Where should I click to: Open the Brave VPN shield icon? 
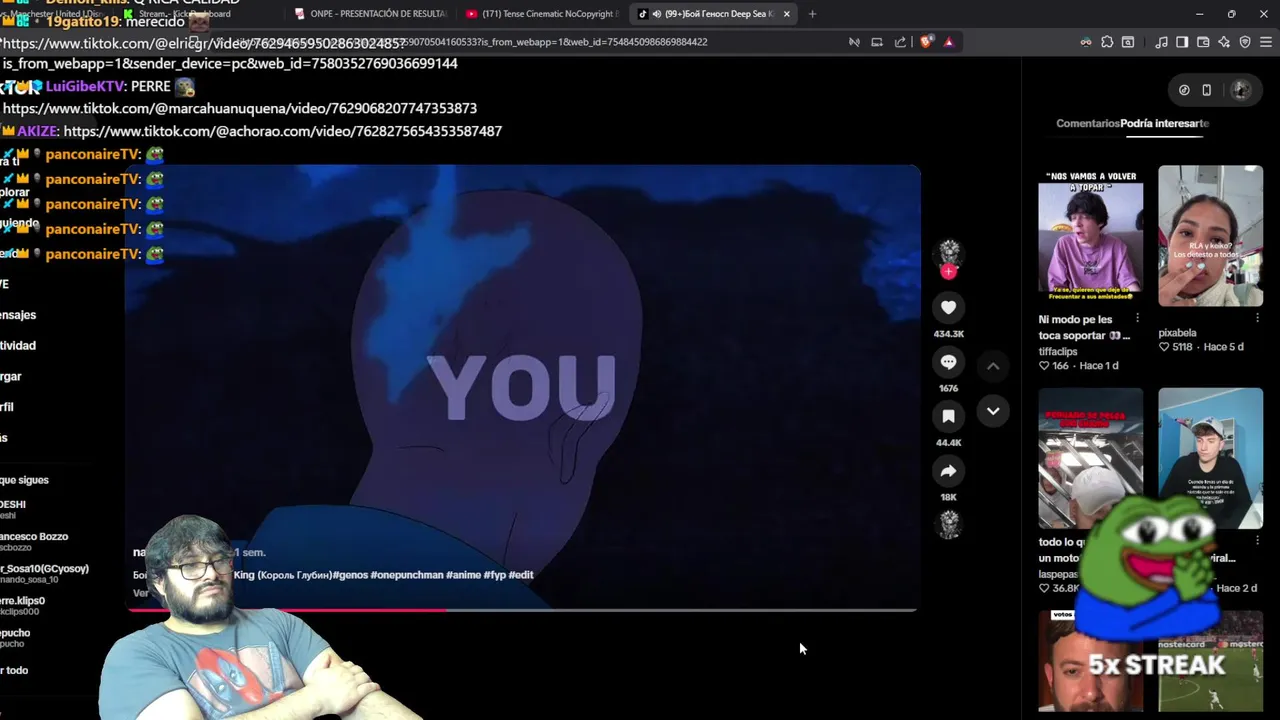pos(1245,42)
